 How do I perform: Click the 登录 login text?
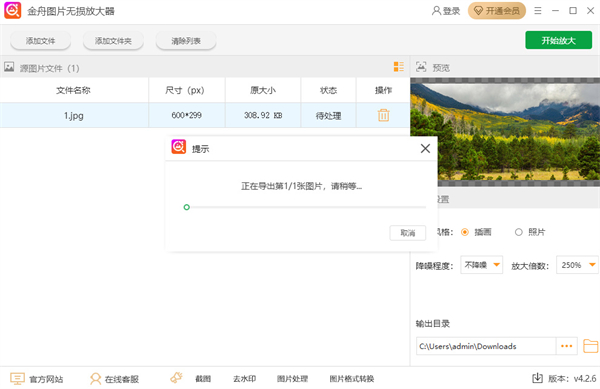click(x=452, y=11)
